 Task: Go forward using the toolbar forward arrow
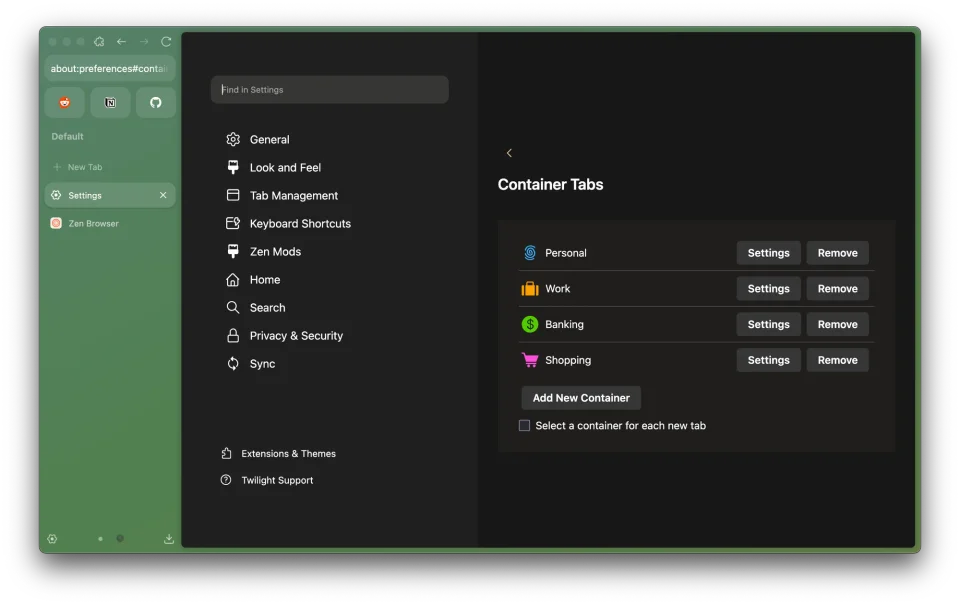pos(144,42)
